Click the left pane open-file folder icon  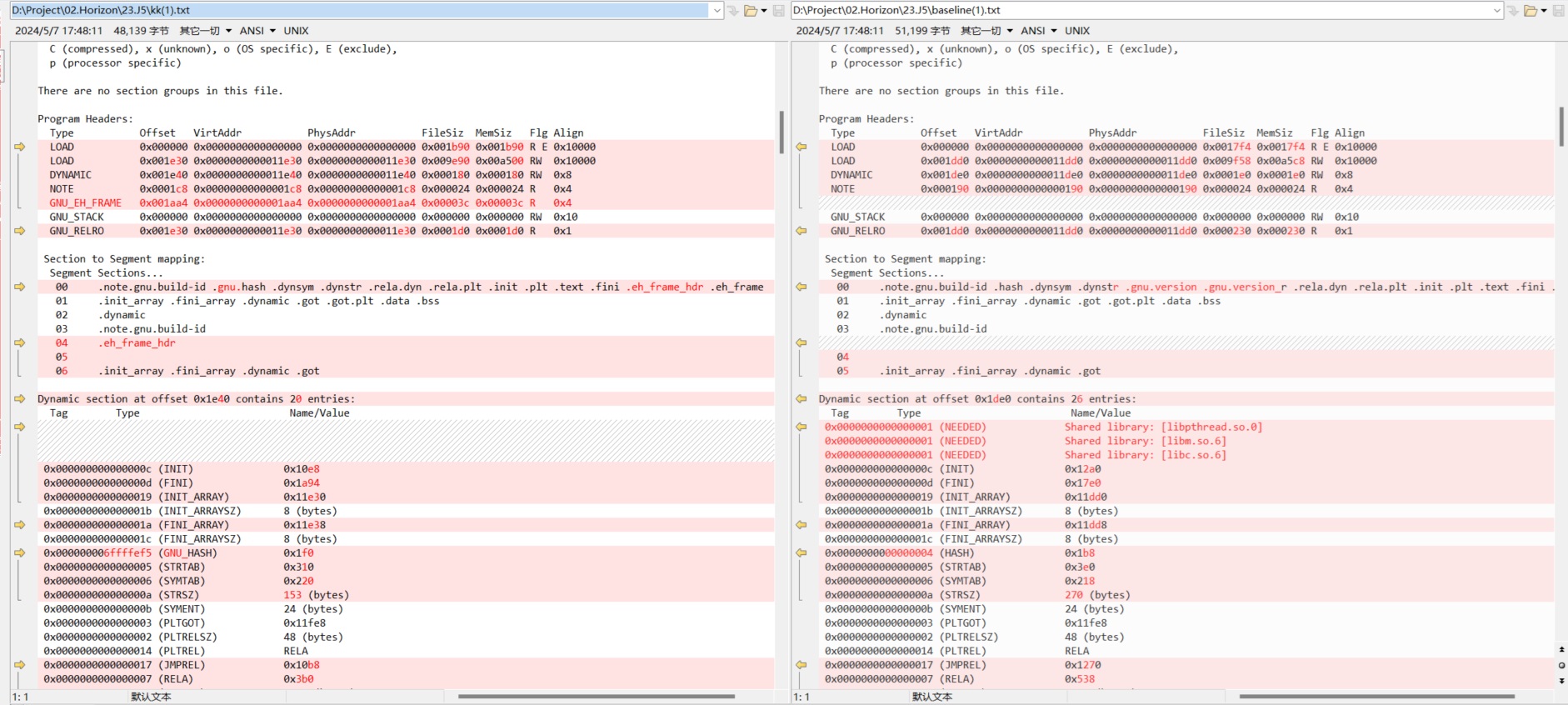coord(751,11)
